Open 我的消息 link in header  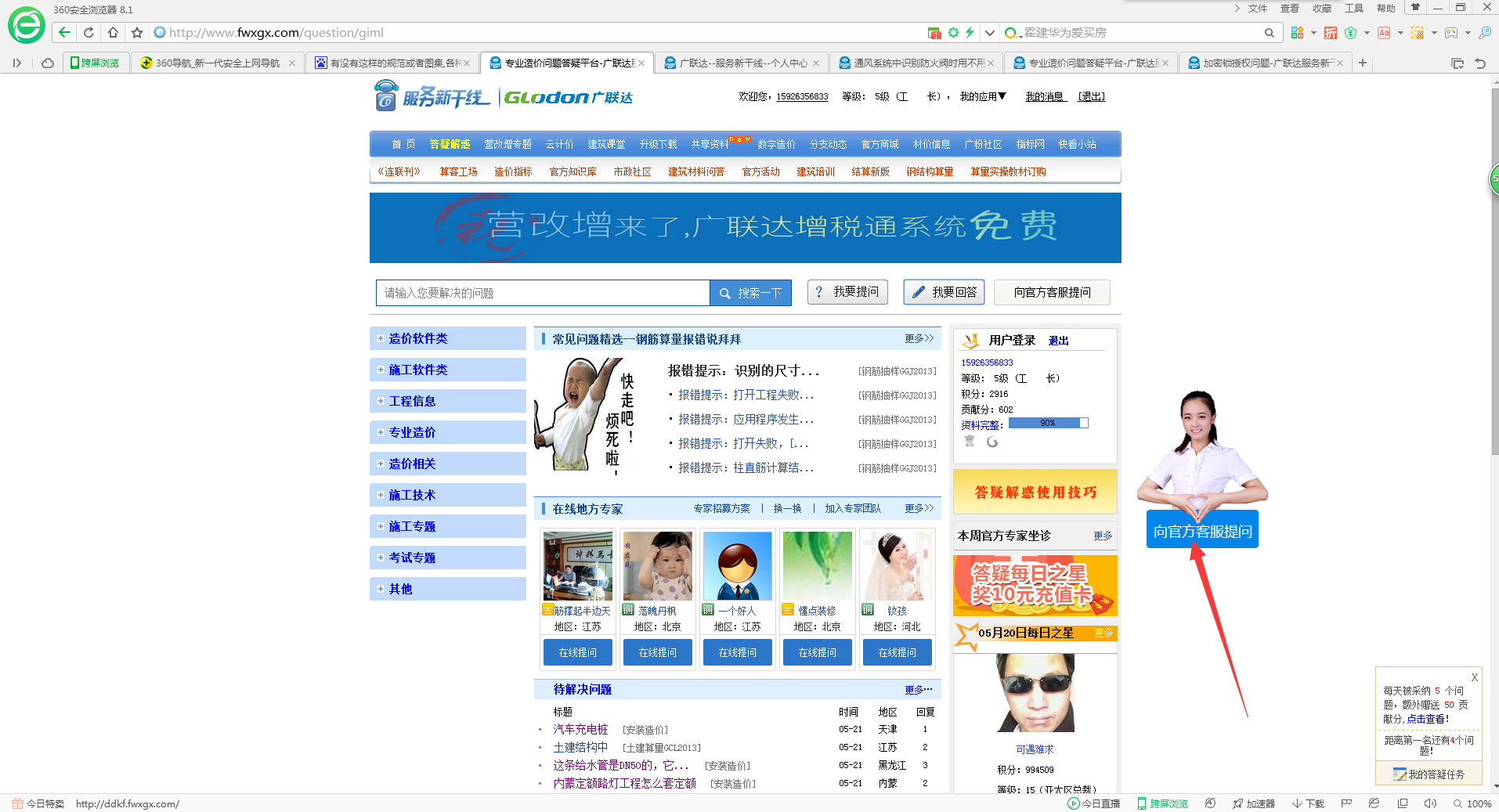click(x=1044, y=96)
